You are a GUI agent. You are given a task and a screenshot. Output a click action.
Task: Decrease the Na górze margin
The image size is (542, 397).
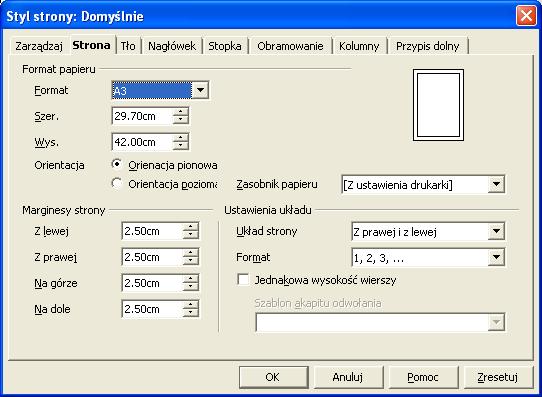pyautogui.click(x=190, y=287)
